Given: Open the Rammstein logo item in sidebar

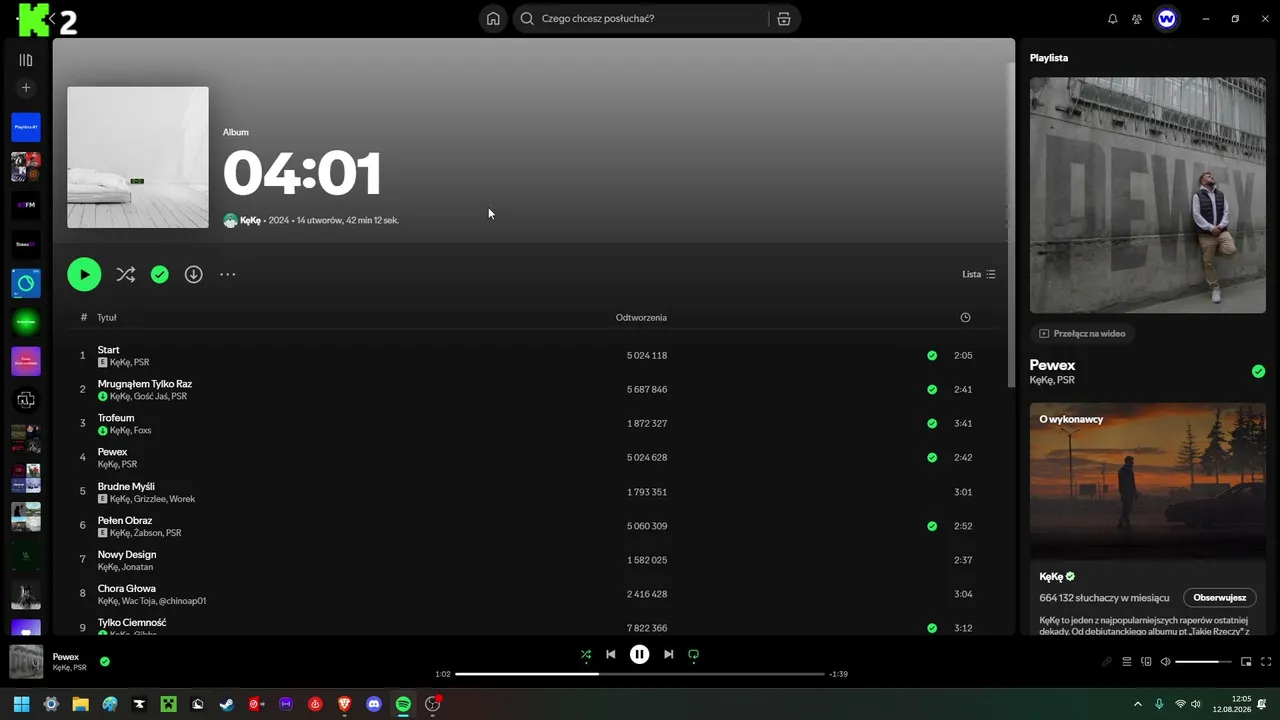Looking at the screenshot, I should [26, 400].
